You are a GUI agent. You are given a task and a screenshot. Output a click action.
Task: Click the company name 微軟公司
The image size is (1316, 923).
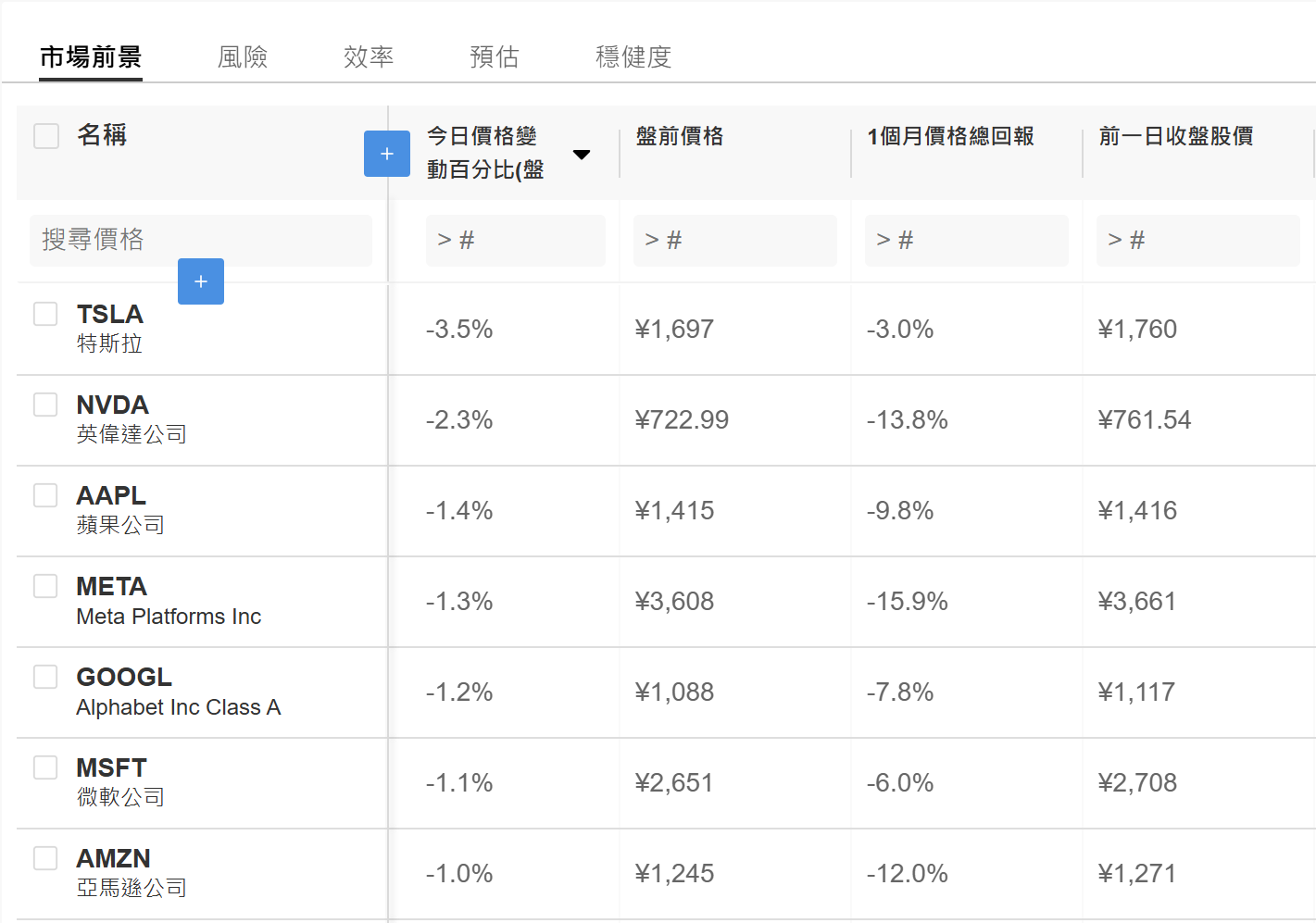(x=121, y=797)
